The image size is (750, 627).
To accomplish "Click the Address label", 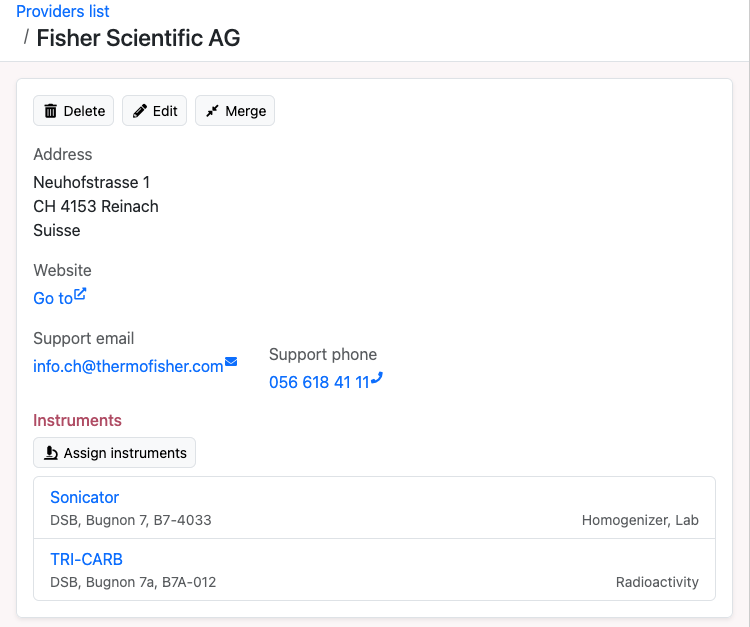I will (x=63, y=154).
